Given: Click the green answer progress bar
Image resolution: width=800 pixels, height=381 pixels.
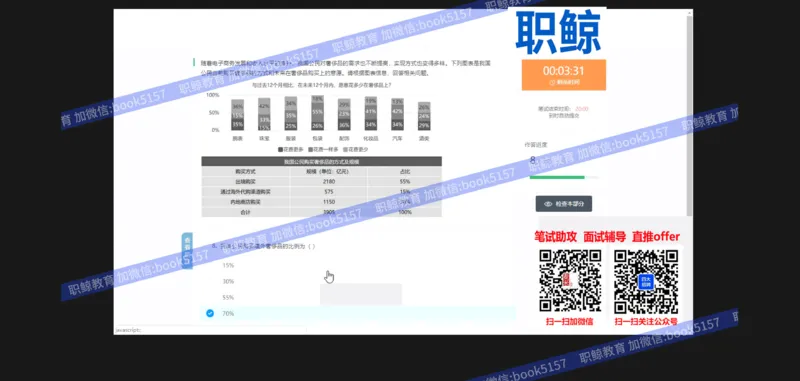Looking at the screenshot, I should coord(557,177).
